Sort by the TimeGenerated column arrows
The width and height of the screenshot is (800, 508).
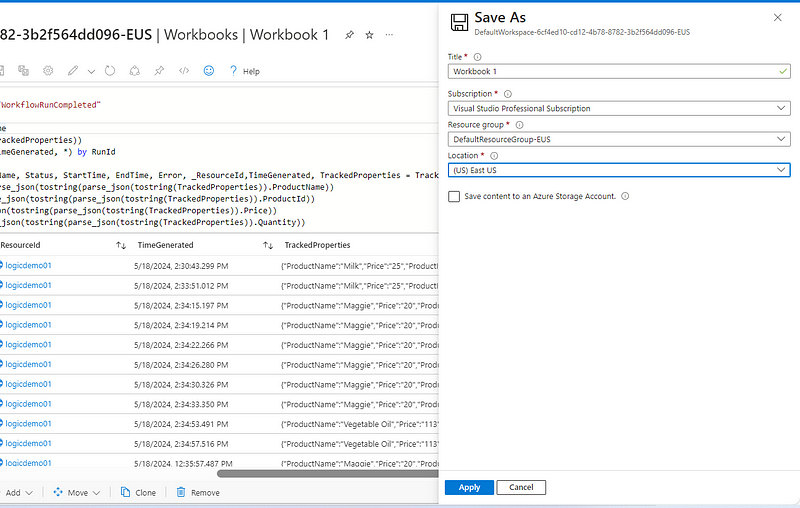click(268, 245)
